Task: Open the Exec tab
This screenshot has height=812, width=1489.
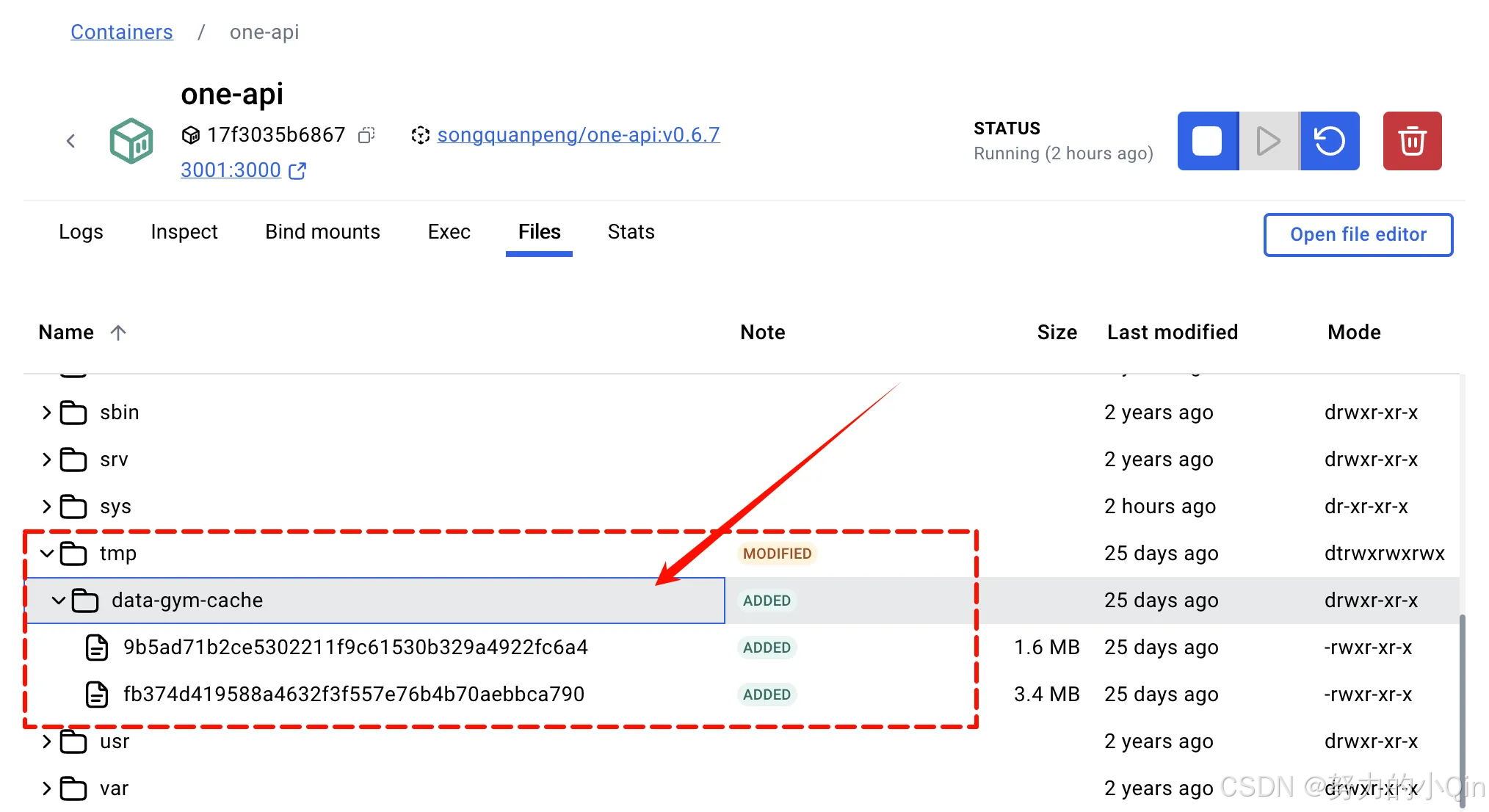Action: (449, 232)
